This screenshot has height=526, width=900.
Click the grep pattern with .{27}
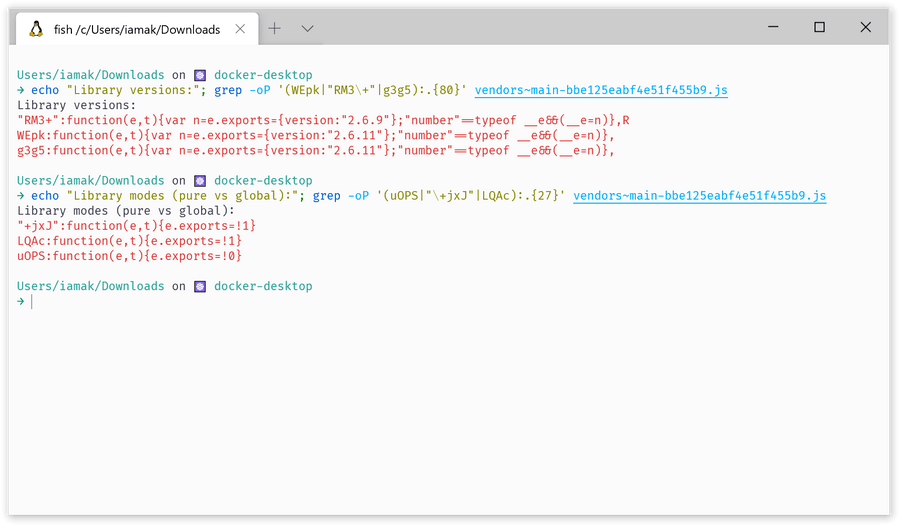click(471, 196)
